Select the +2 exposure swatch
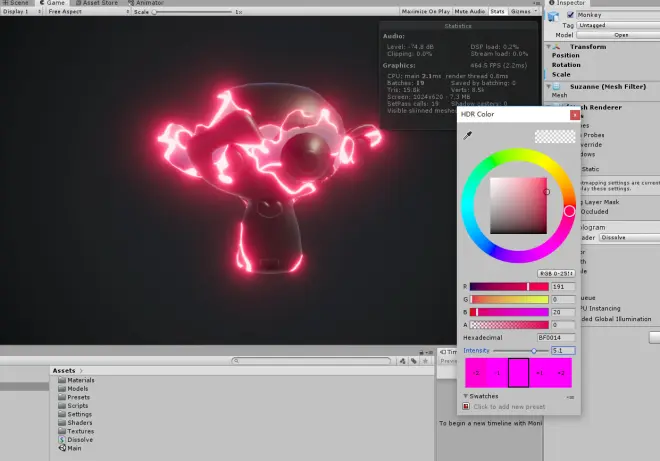 pyautogui.click(x=561, y=373)
